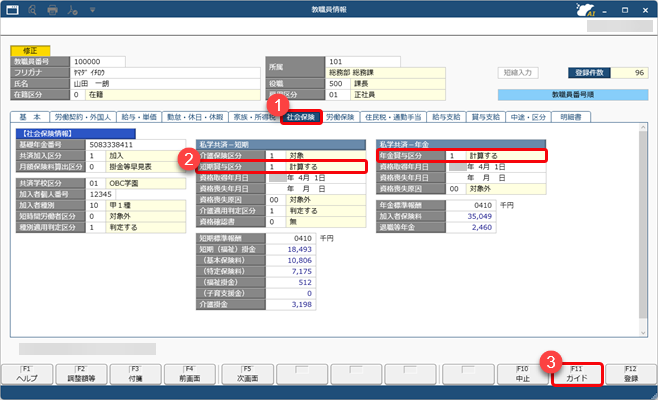Image resolution: width=658 pixels, height=400 pixels.
Task: Click the 基礎年金番号 field 5083338411
Action: [136, 145]
